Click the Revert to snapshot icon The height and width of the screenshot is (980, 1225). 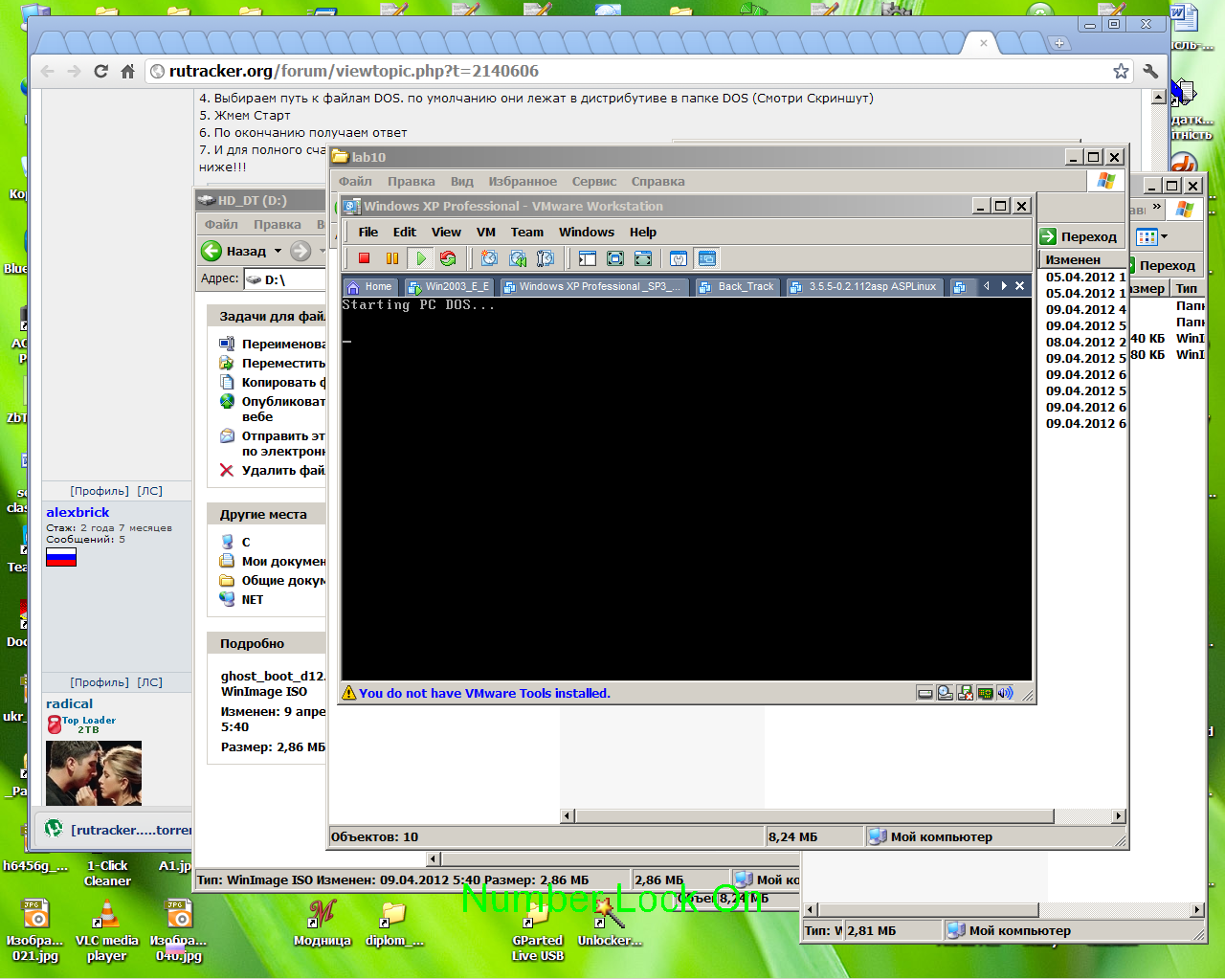click(518, 258)
